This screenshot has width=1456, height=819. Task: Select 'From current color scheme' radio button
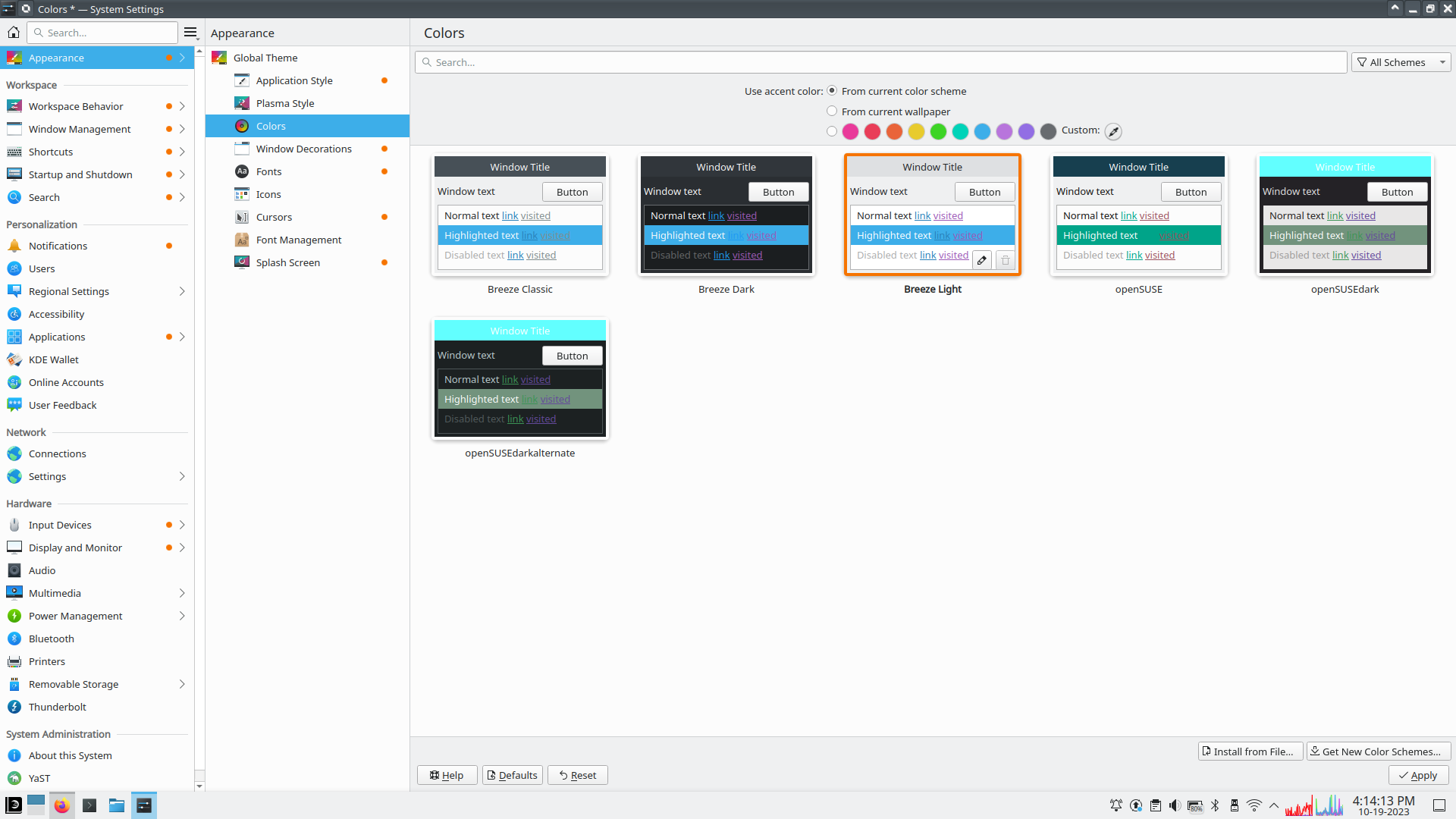click(x=832, y=91)
